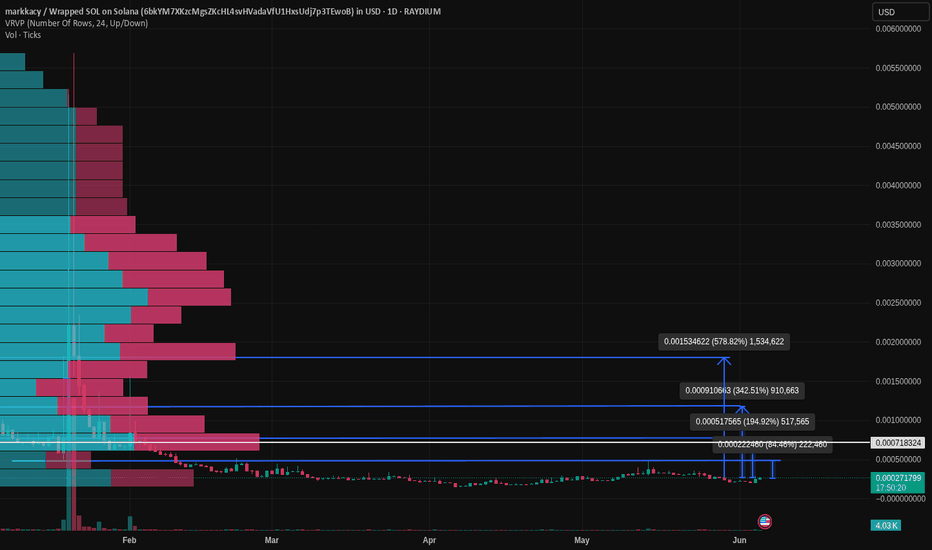Click the Mar date on the time axis
This screenshot has width=932, height=550.
[272, 540]
